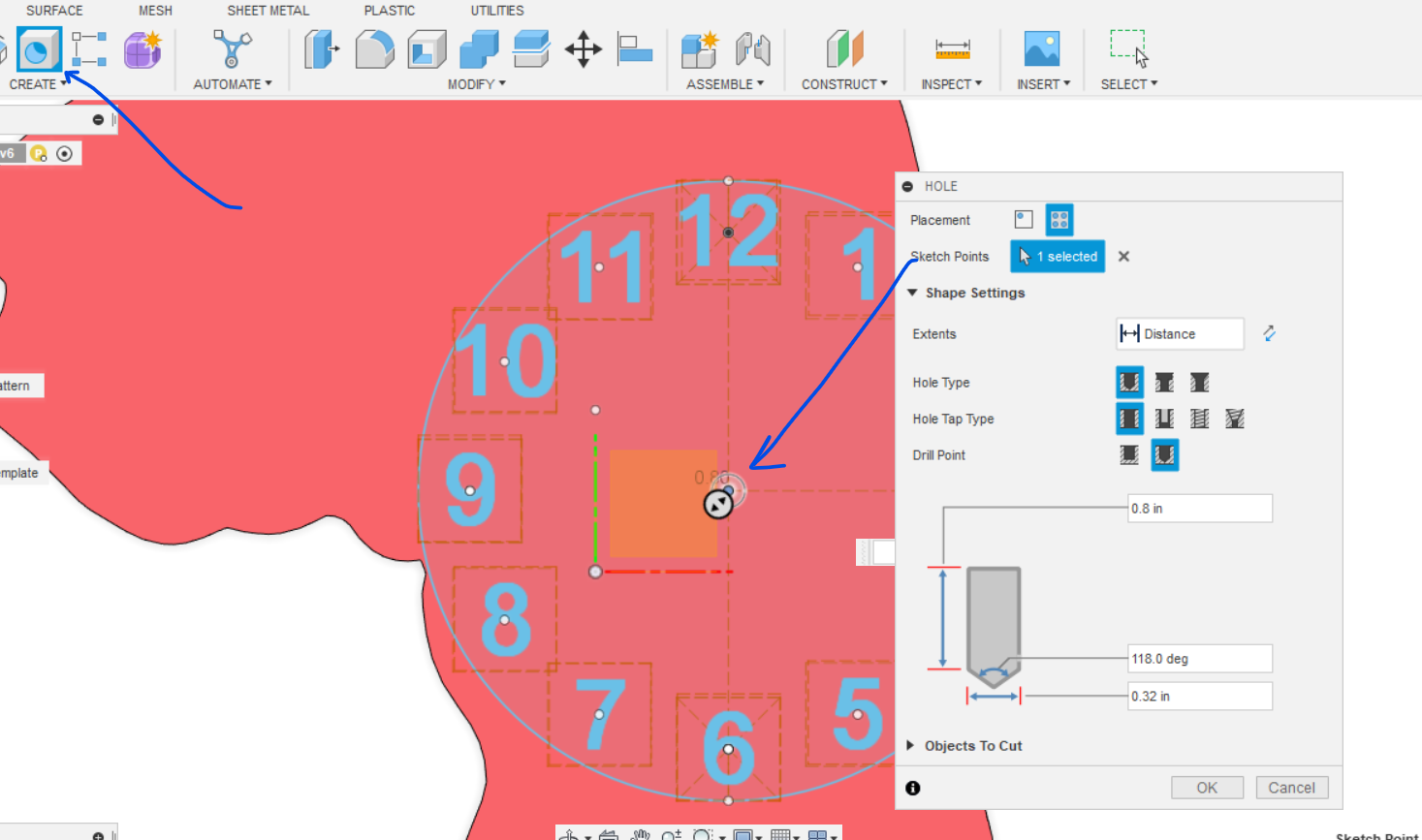The height and width of the screenshot is (840, 1422).
Task: Collapse the HOLE dialog panel
Action: (x=907, y=186)
